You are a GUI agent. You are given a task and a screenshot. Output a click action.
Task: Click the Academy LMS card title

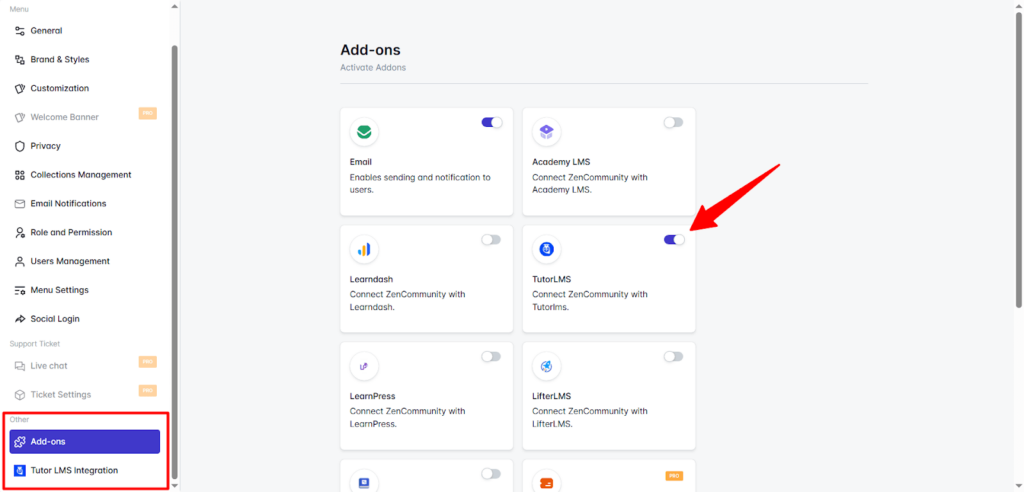561,161
